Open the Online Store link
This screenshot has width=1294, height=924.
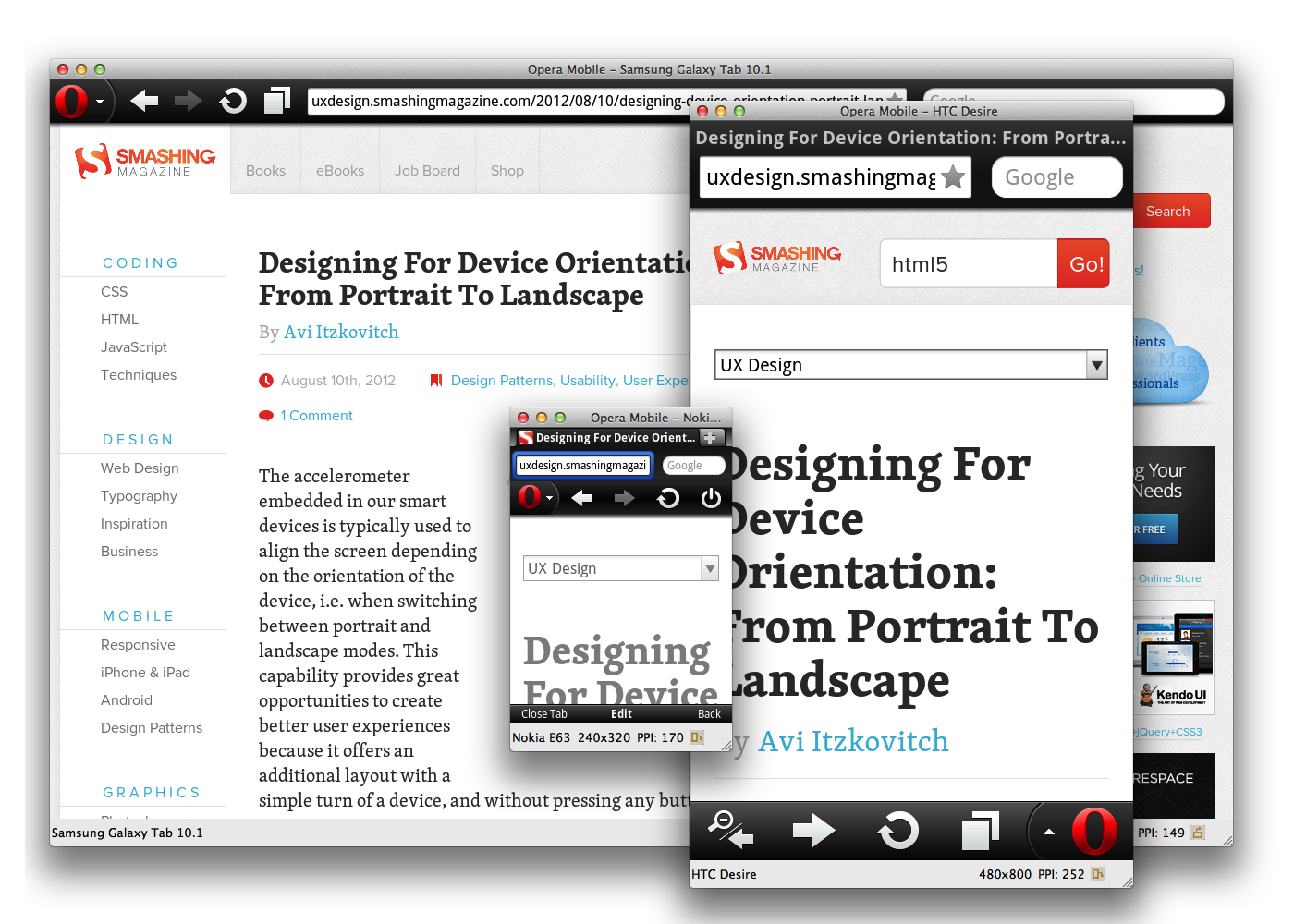pyautogui.click(x=1169, y=578)
